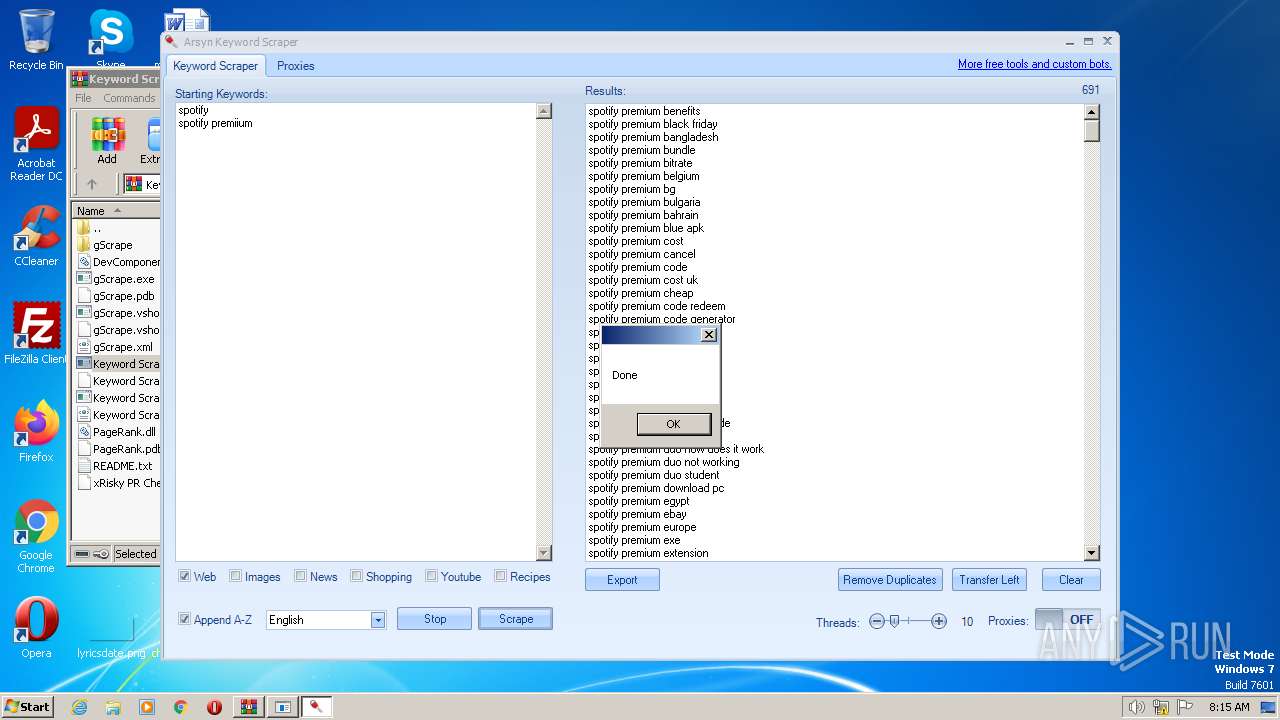Select README.txt in WinRAR list
1280x720 pixels.
point(122,466)
